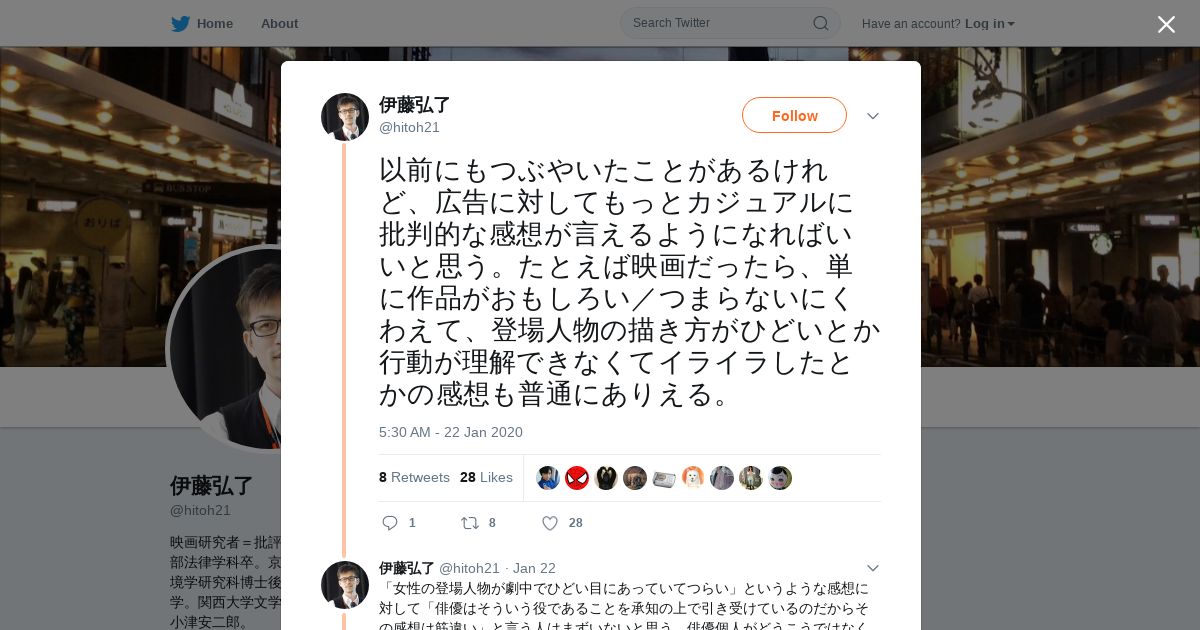The image size is (1200, 630).
Task: Click the search magnifier icon
Action: [x=820, y=23]
